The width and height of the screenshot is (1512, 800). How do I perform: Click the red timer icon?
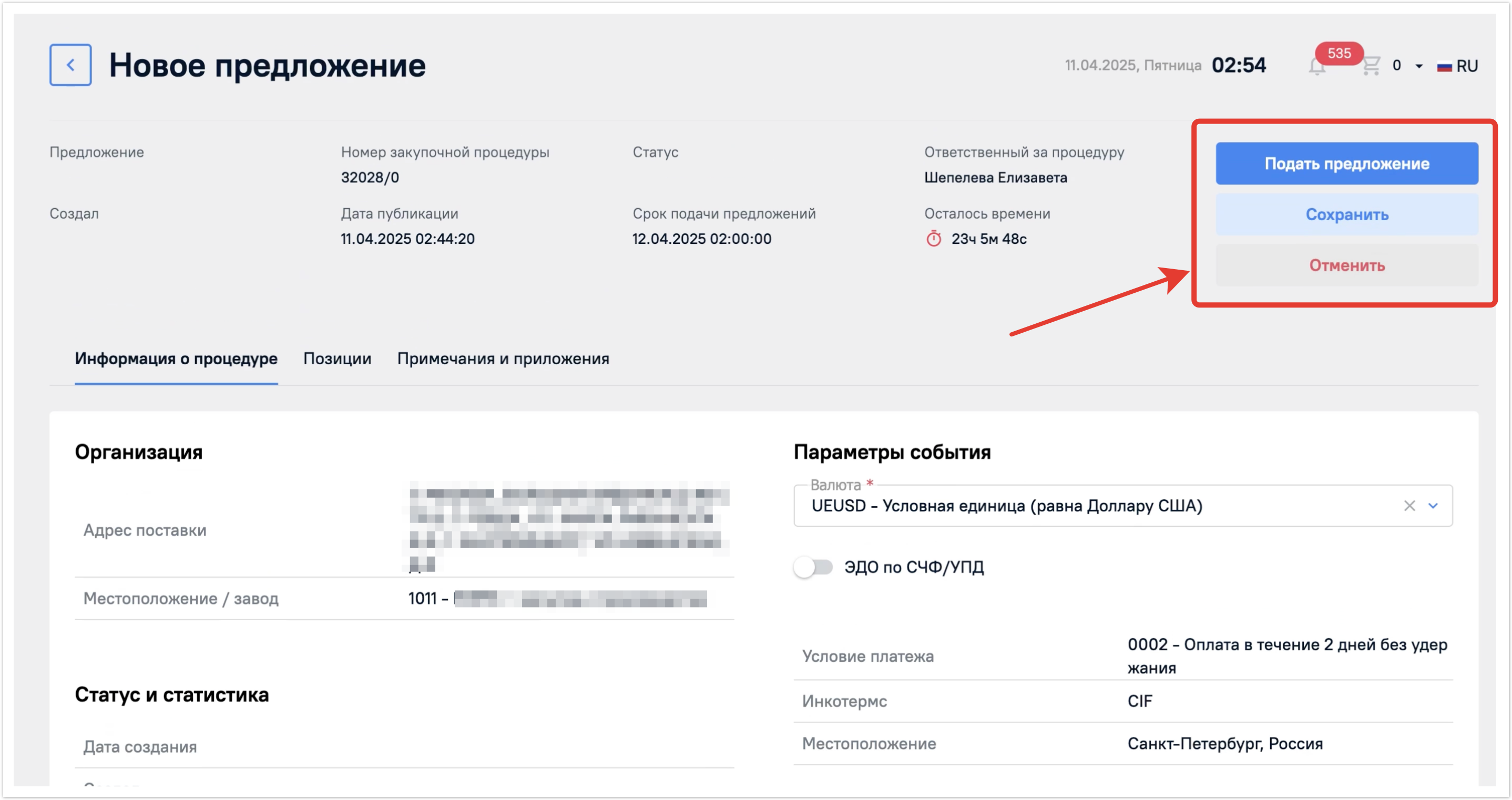(933, 239)
